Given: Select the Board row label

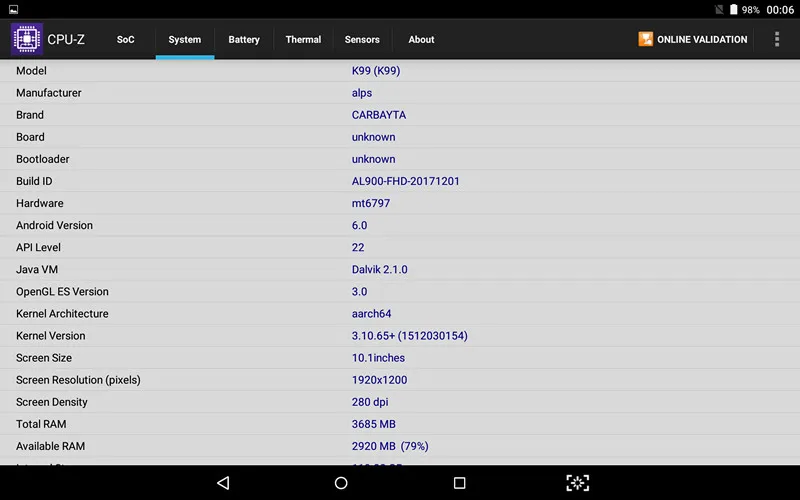Looking at the screenshot, I should 30,137.
